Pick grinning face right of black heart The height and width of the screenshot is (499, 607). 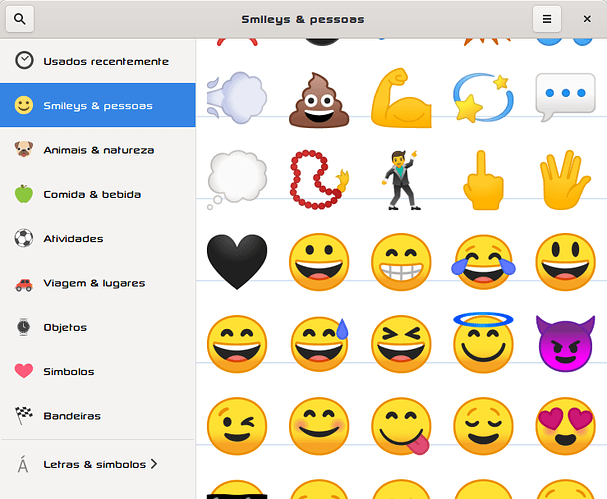click(319, 262)
